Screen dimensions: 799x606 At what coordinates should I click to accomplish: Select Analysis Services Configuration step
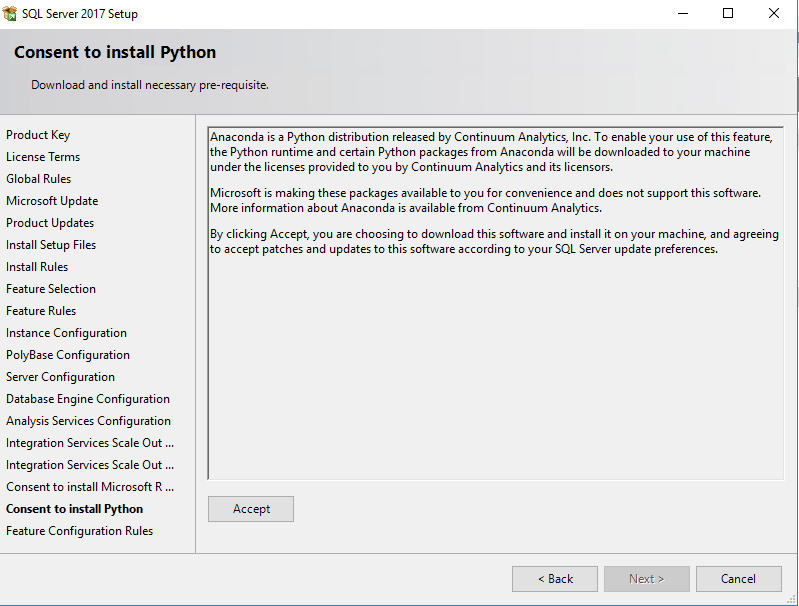tap(88, 421)
